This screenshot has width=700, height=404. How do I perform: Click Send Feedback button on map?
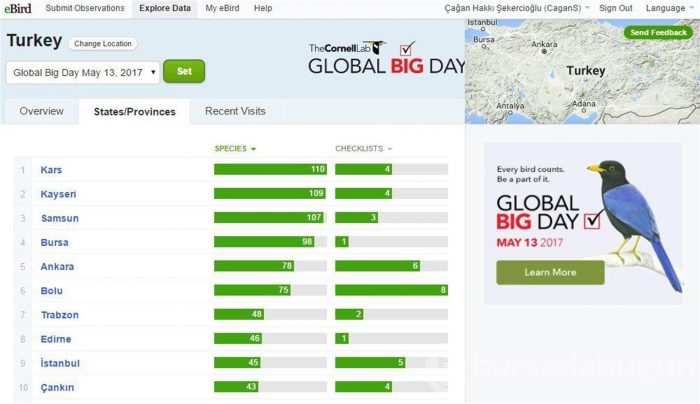point(658,32)
